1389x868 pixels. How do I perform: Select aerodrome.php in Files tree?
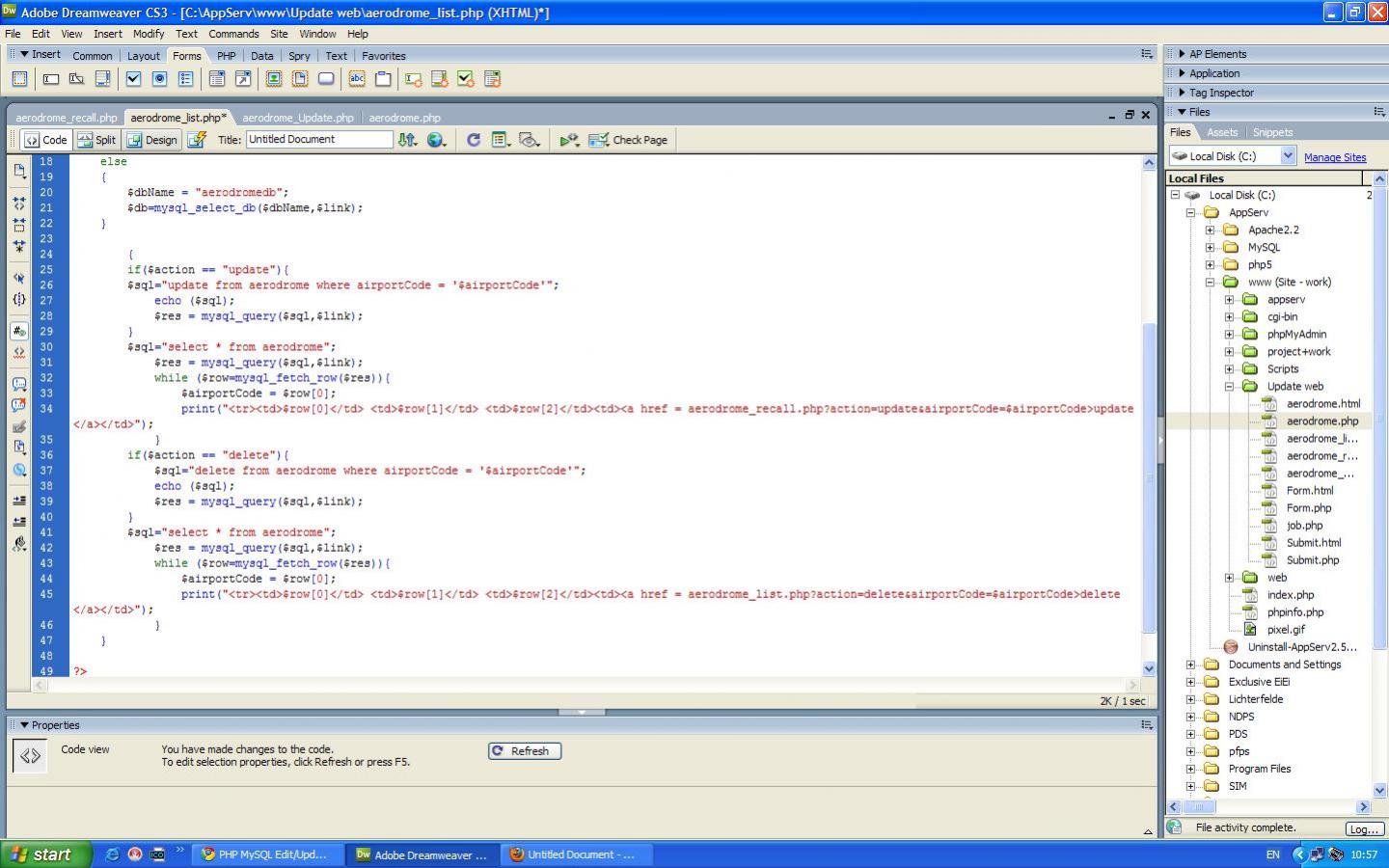[1322, 420]
